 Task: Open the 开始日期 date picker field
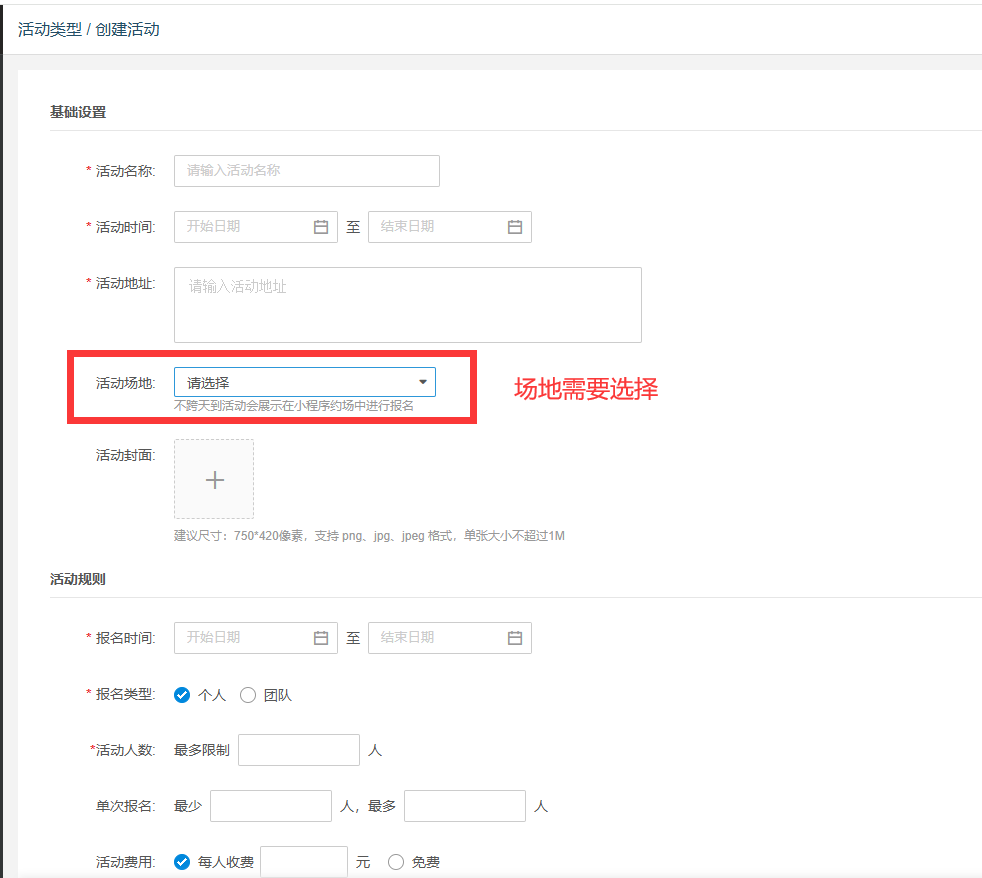(250, 226)
